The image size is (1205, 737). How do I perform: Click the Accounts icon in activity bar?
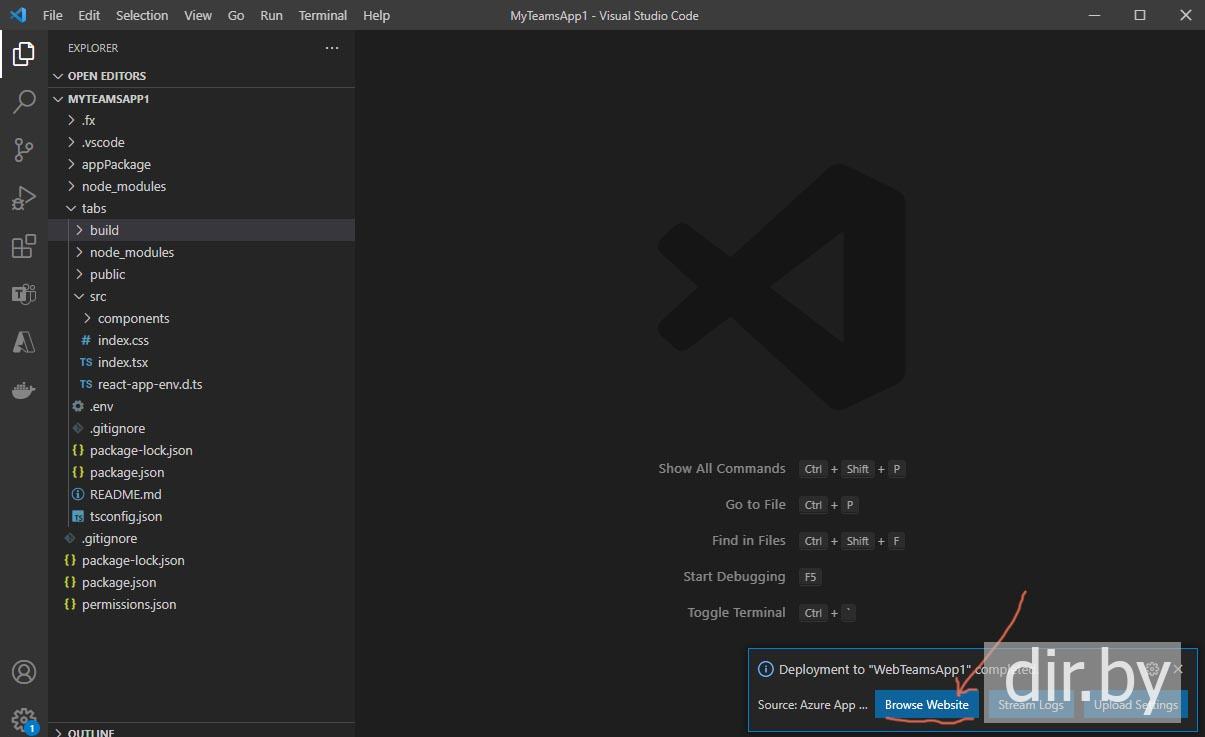pos(24,672)
